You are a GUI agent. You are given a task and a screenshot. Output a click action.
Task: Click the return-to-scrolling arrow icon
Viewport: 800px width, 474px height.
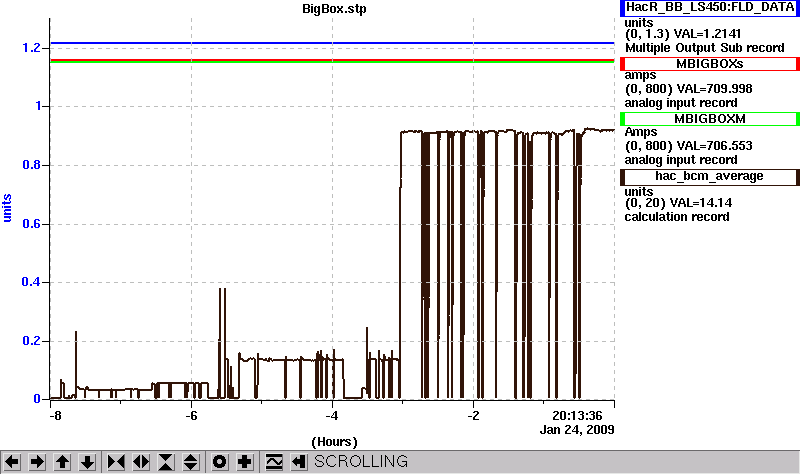click(299, 462)
